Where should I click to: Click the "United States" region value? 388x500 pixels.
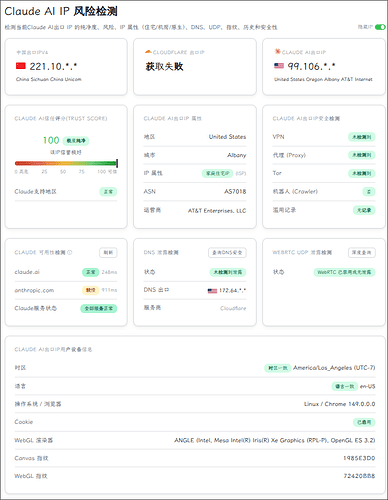point(227,137)
